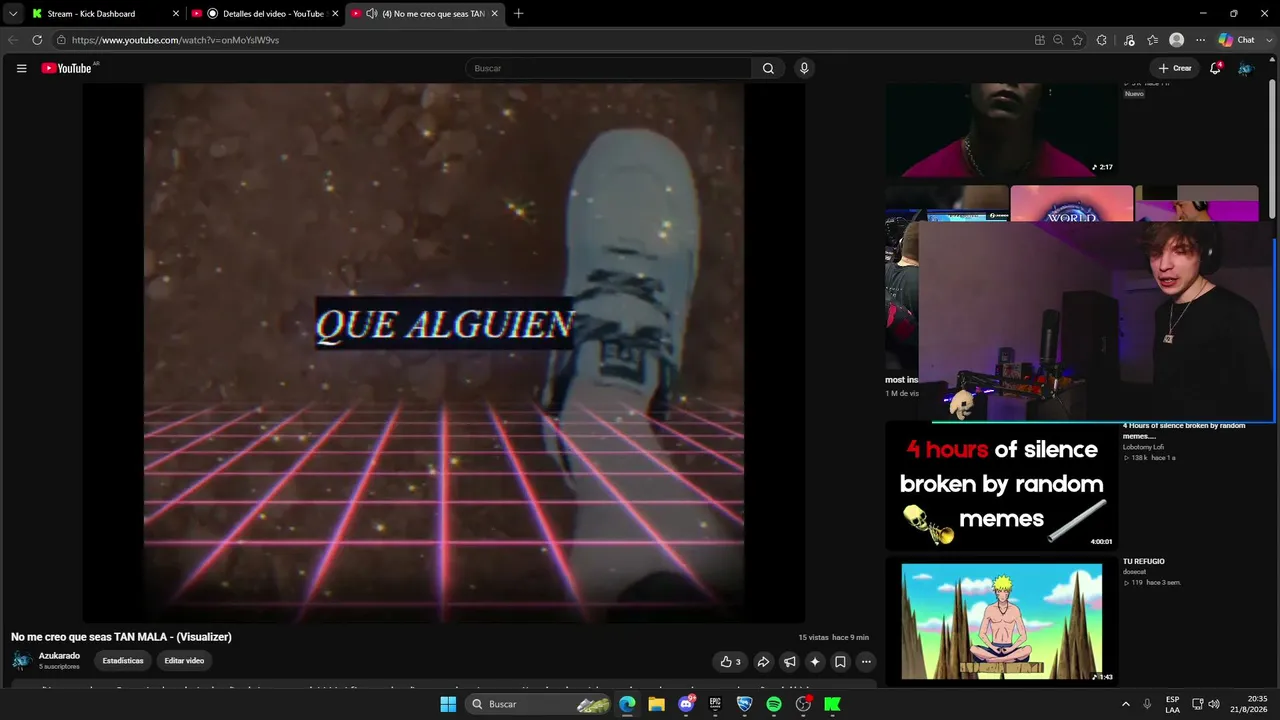Close the Stream - Kick Dashboard tab
This screenshot has width=1280, height=720.
click(176, 14)
